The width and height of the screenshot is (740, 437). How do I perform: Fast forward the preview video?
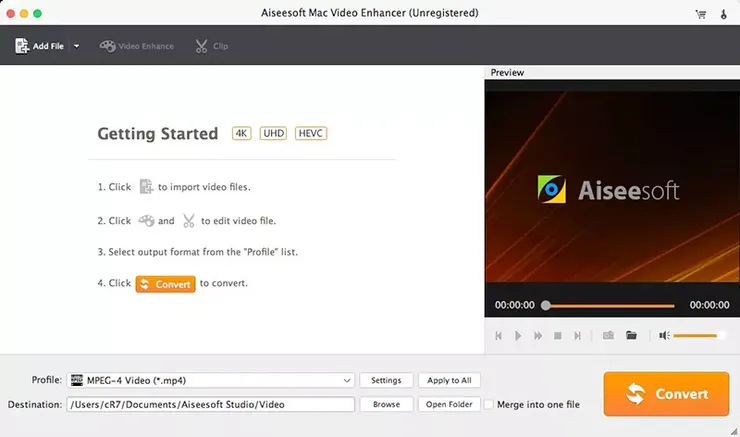point(538,336)
